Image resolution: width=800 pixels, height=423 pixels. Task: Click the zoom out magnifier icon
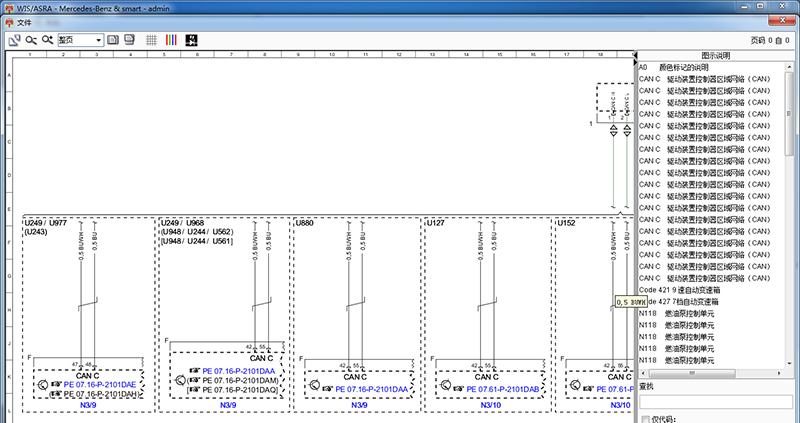(x=31, y=40)
